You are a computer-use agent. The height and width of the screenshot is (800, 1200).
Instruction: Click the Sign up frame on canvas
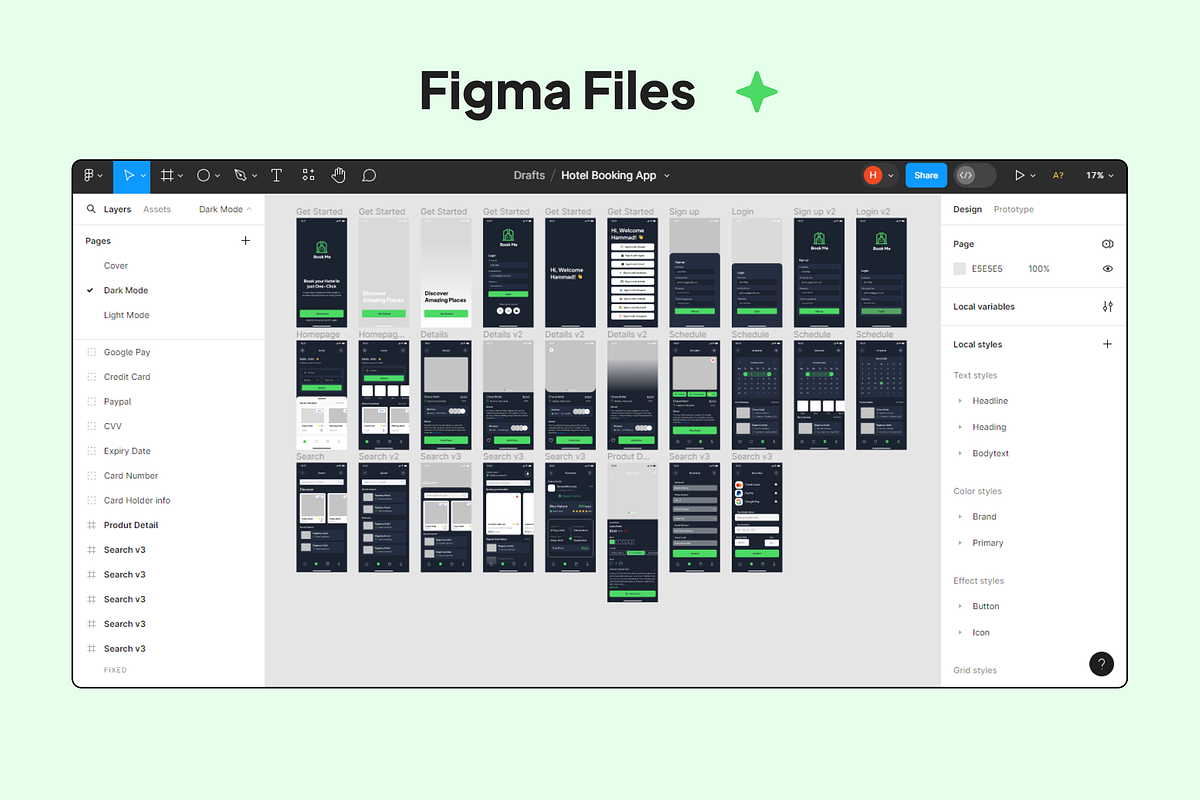pos(694,273)
